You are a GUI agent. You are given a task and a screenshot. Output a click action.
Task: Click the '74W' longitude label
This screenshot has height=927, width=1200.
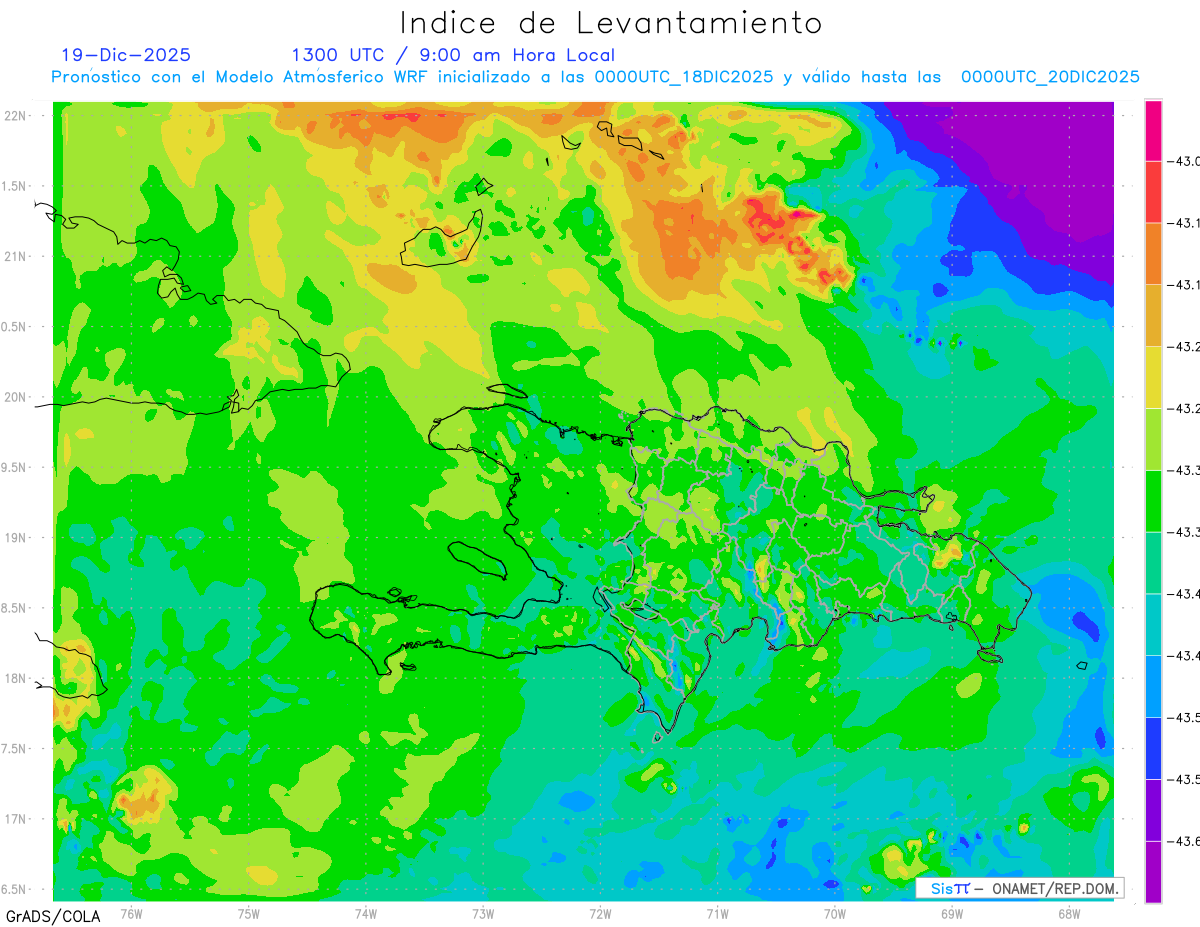pyautogui.click(x=366, y=913)
